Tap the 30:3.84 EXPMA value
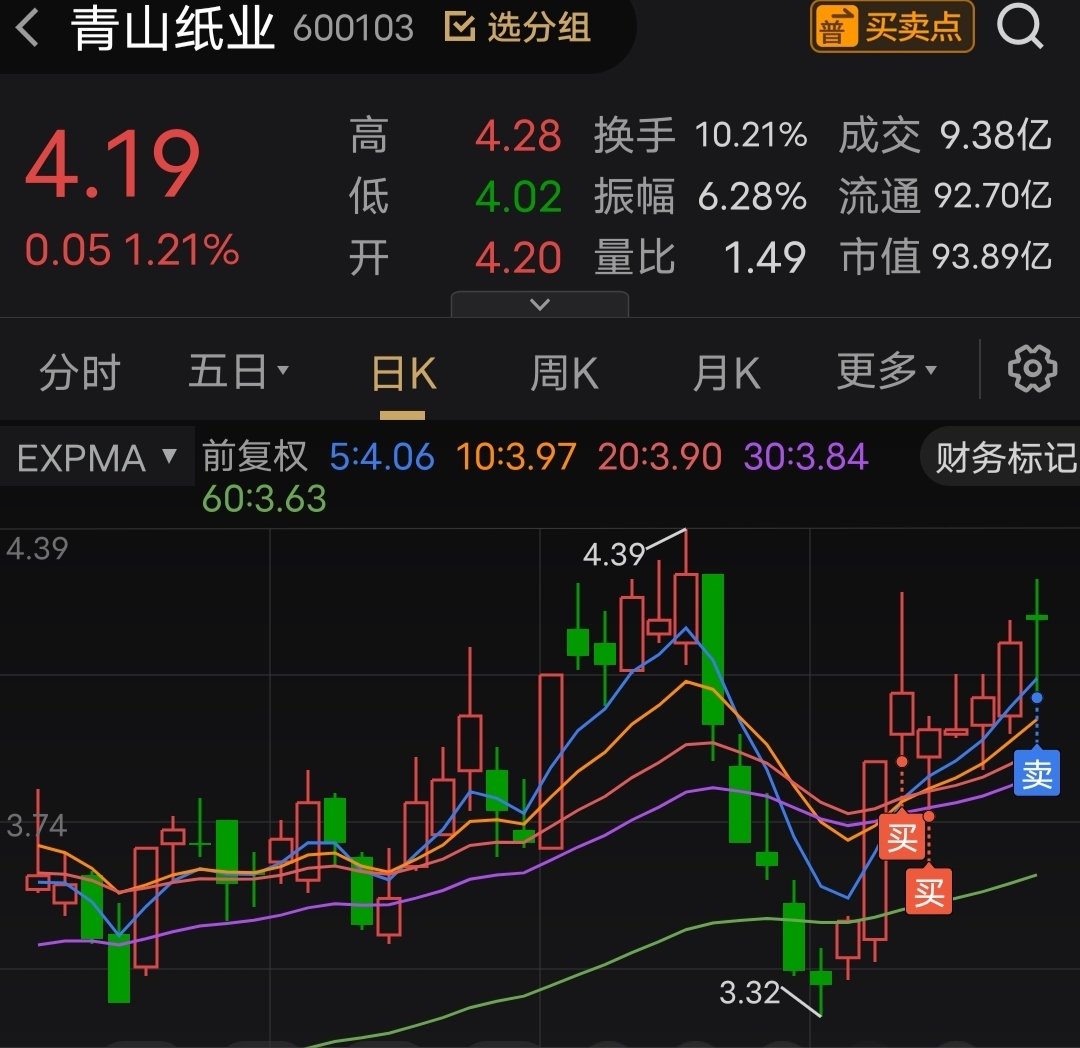1080x1048 pixels. pyautogui.click(x=806, y=457)
